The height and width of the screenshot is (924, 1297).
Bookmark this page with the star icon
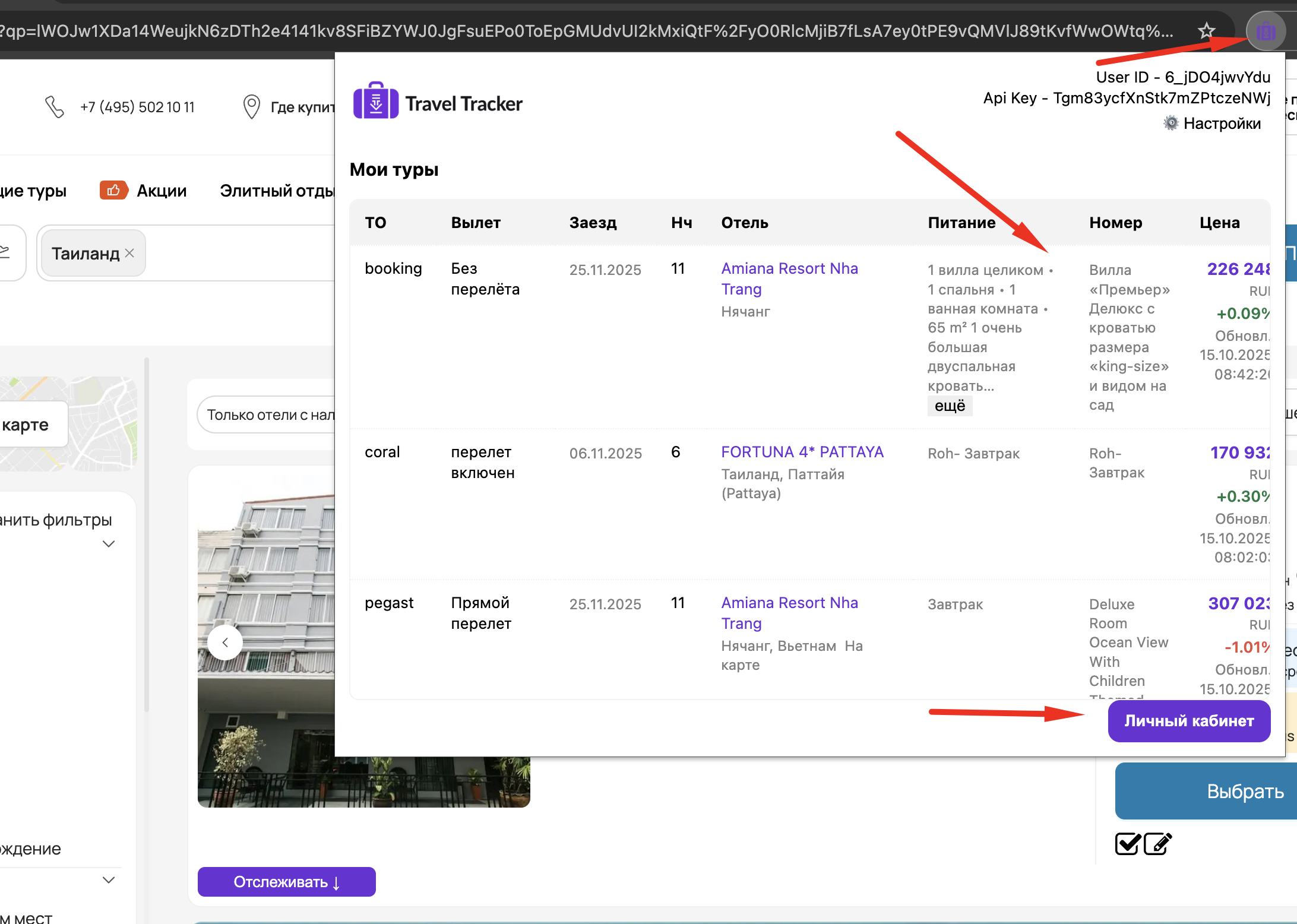[x=1206, y=31]
